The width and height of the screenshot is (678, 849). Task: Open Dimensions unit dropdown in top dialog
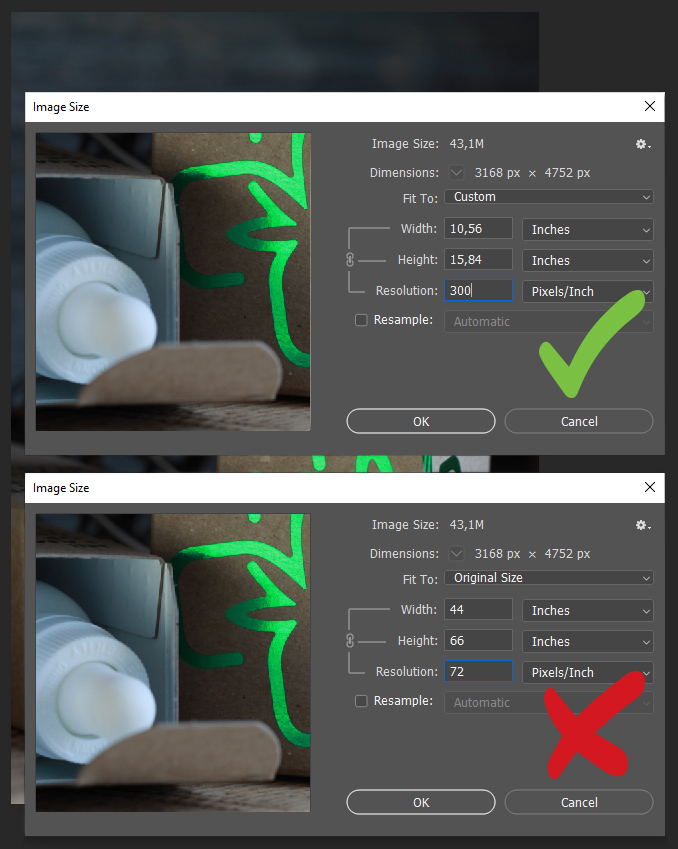coord(457,173)
